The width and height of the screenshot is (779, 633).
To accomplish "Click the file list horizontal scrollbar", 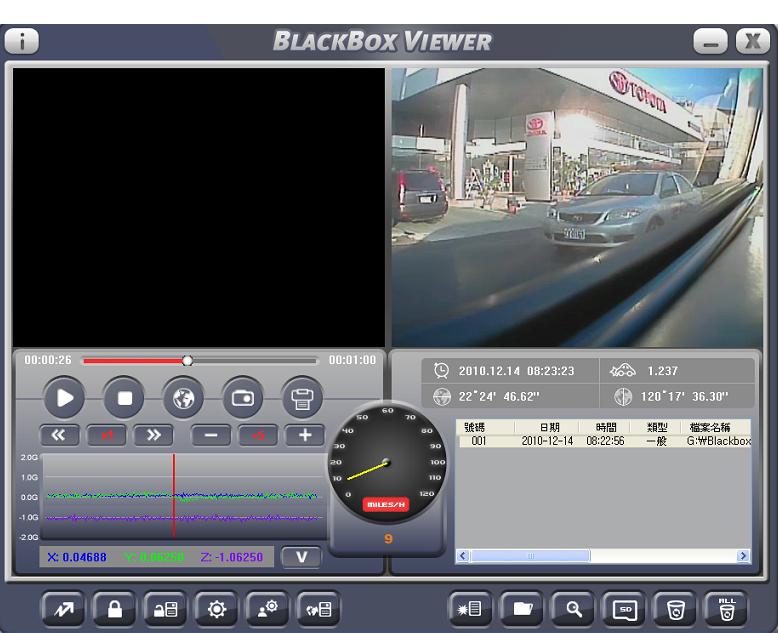I will click(x=530, y=556).
